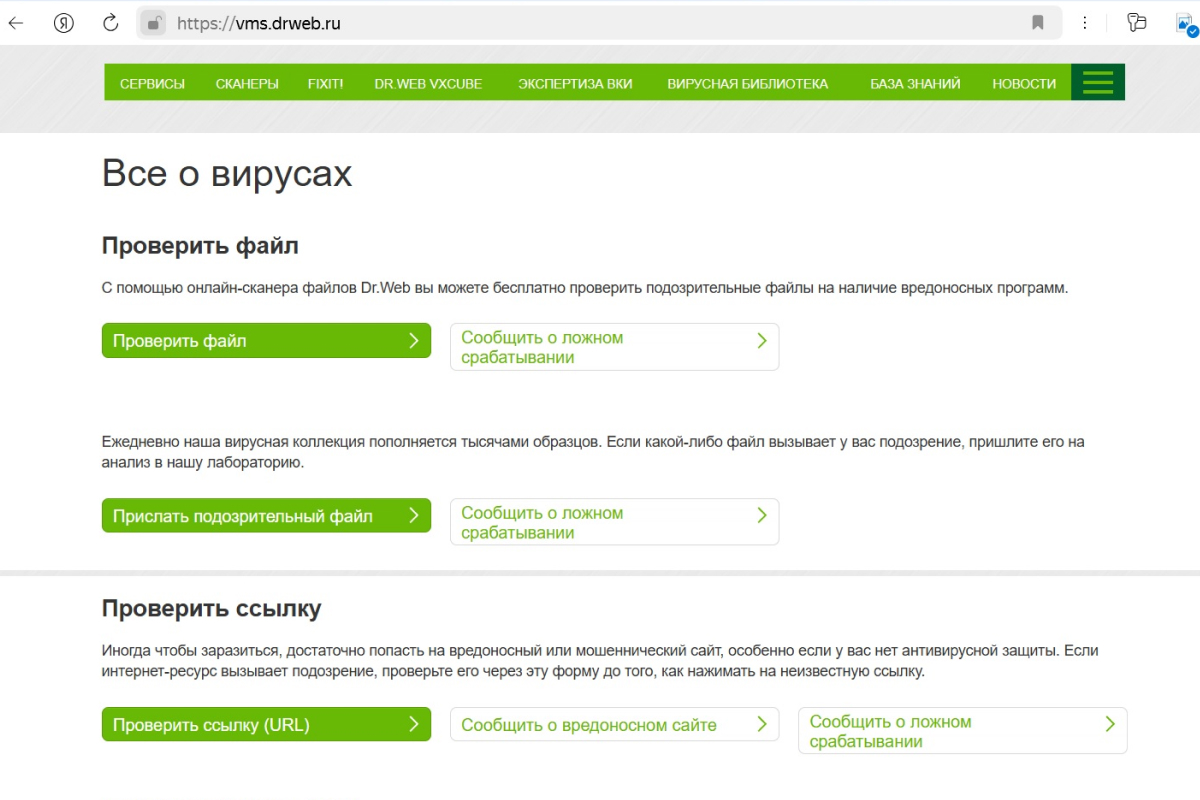This screenshot has height=800, width=1200.
Task: Click the Все о вирусах heading
Action: click(227, 174)
